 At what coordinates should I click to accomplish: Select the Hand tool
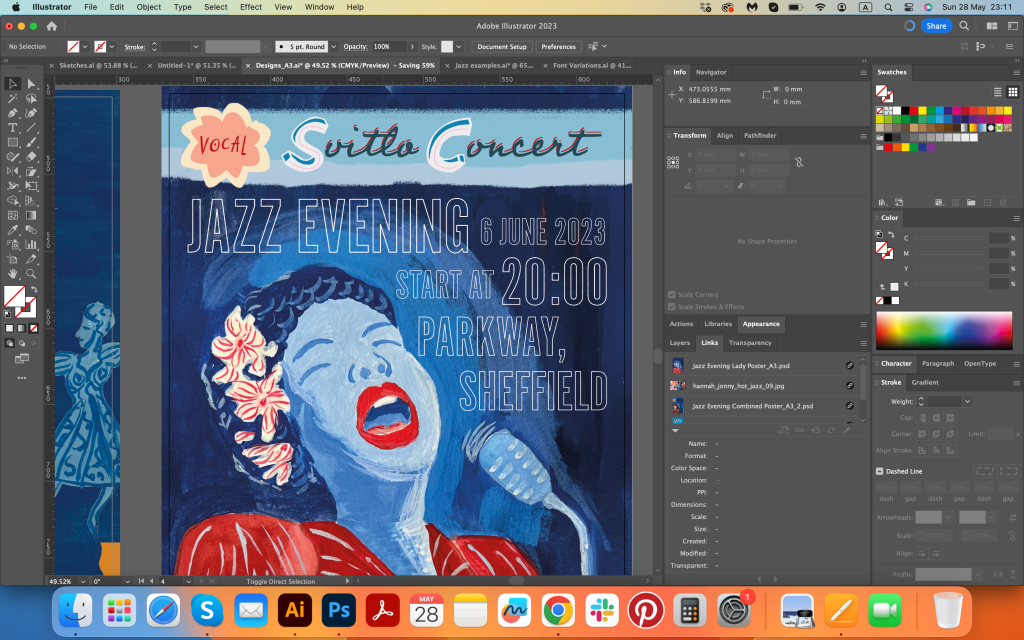click(x=13, y=273)
